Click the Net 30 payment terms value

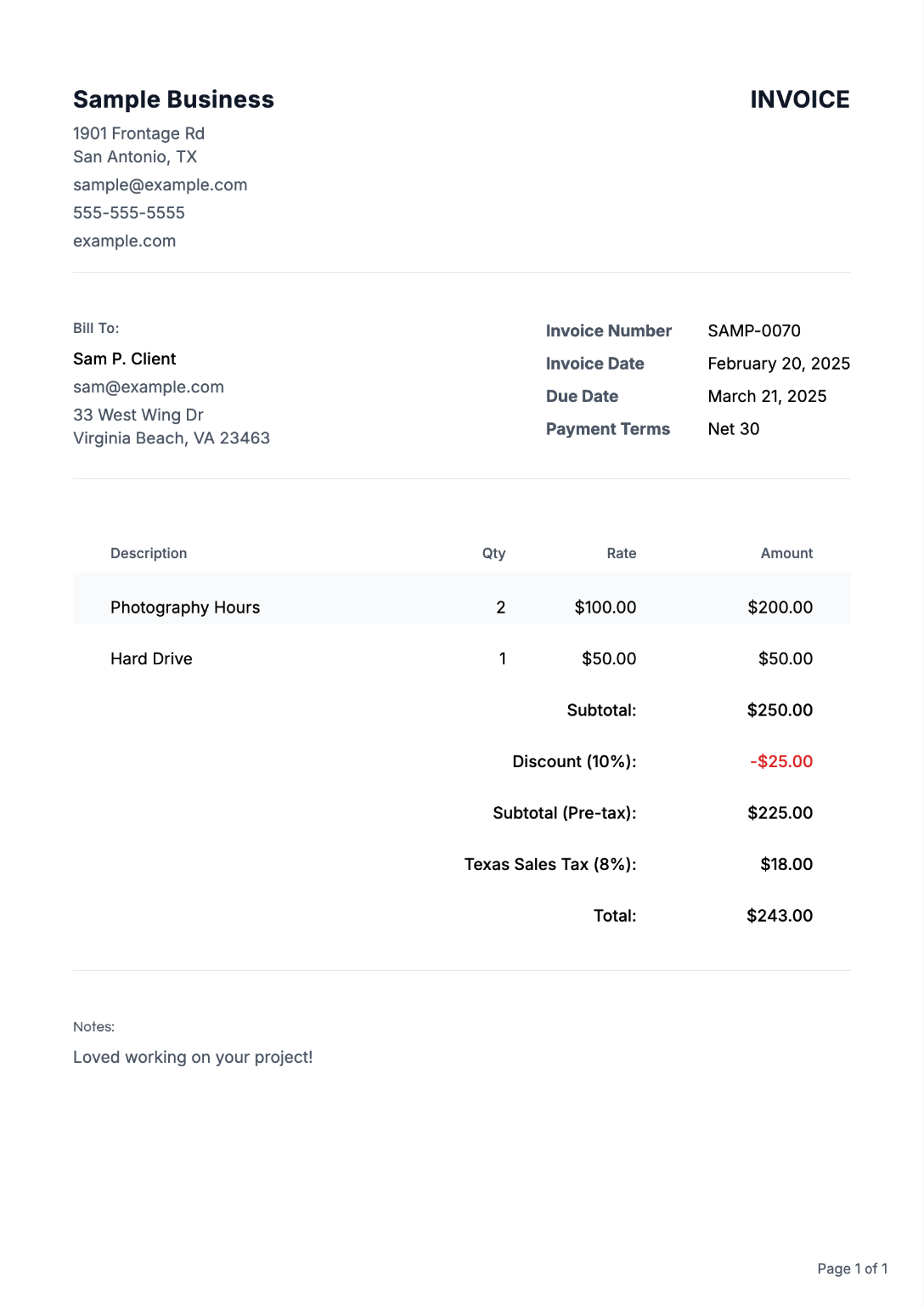pyautogui.click(x=733, y=429)
